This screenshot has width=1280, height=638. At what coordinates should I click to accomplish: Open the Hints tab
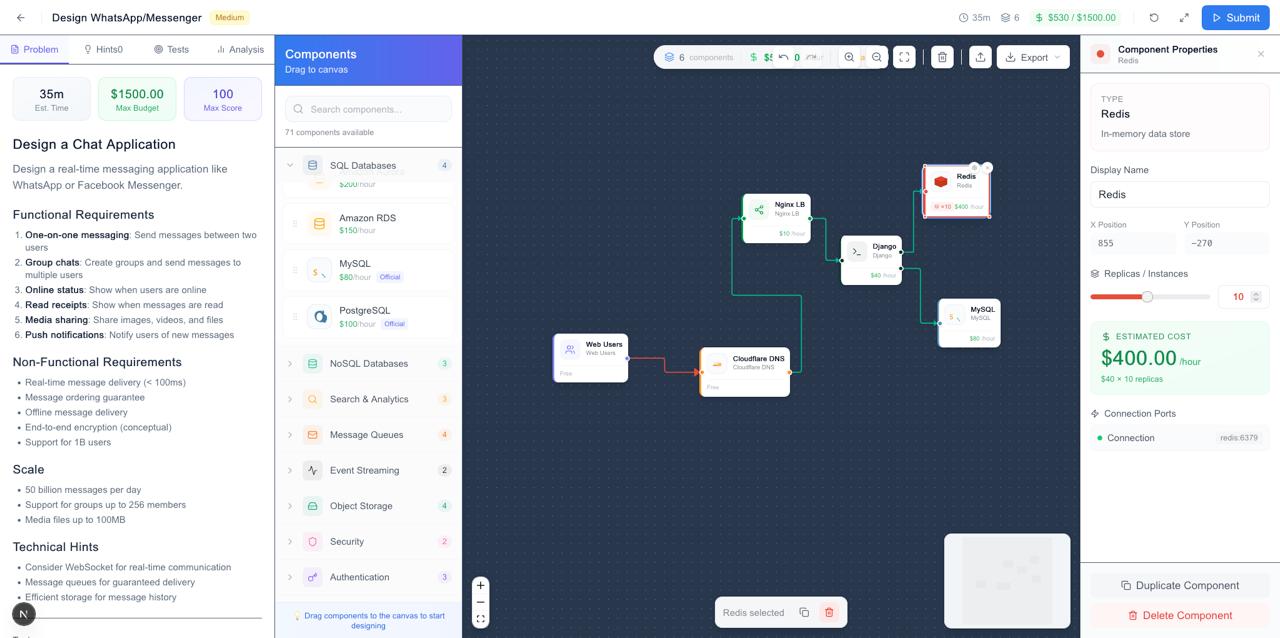click(103, 49)
